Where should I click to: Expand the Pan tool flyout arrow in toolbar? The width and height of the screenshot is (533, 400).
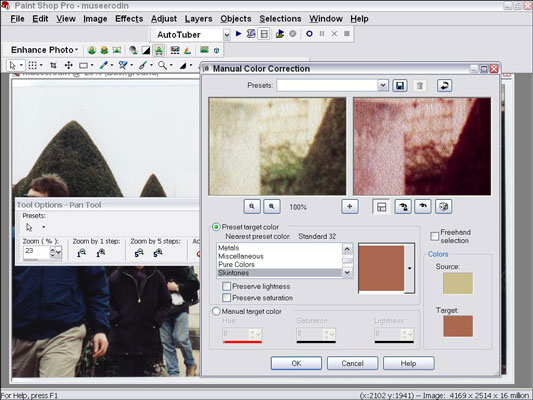tap(21, 65)
